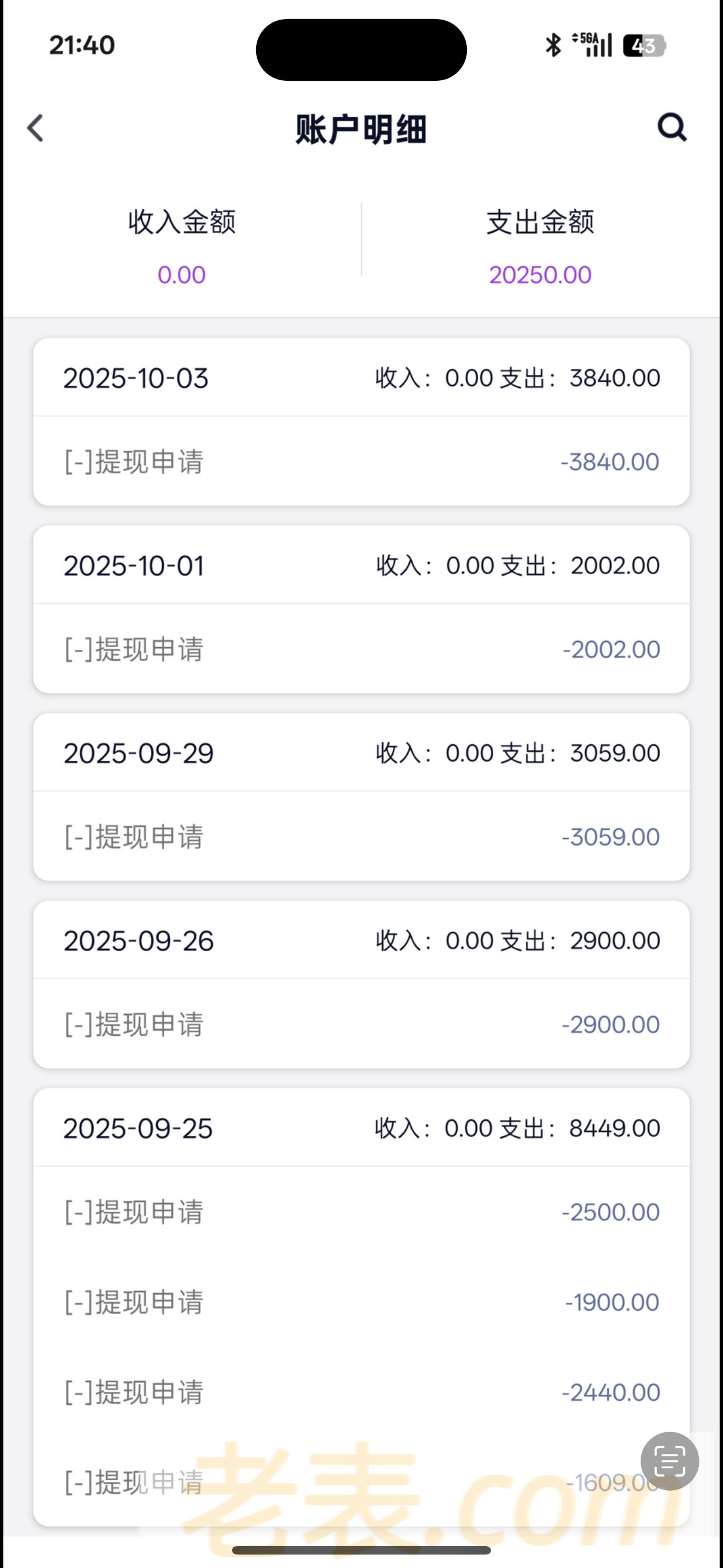Select the 收入金额 summary total

(182, 275)
